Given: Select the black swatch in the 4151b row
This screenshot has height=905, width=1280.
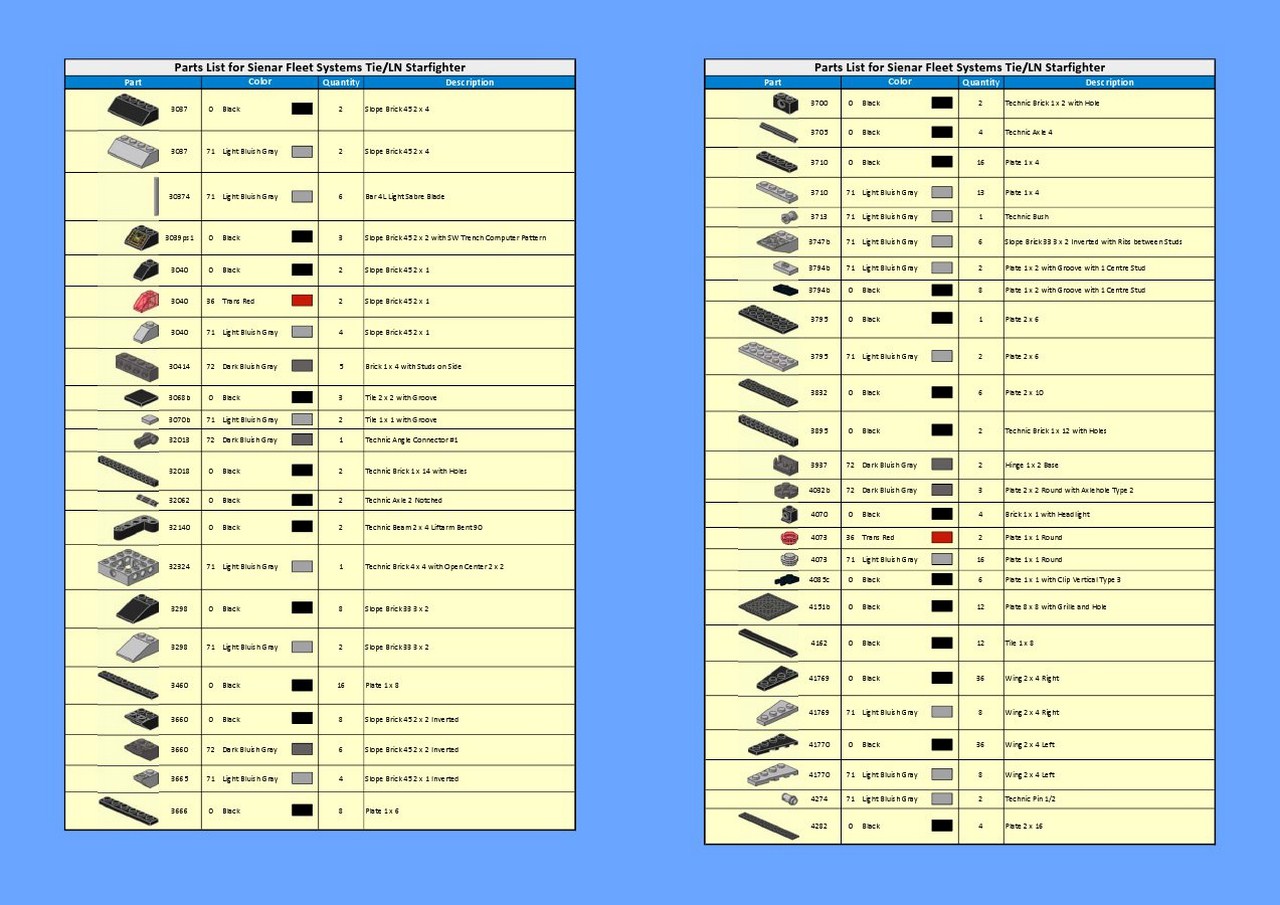Looking at the screenshot, I should click(942, 606).
